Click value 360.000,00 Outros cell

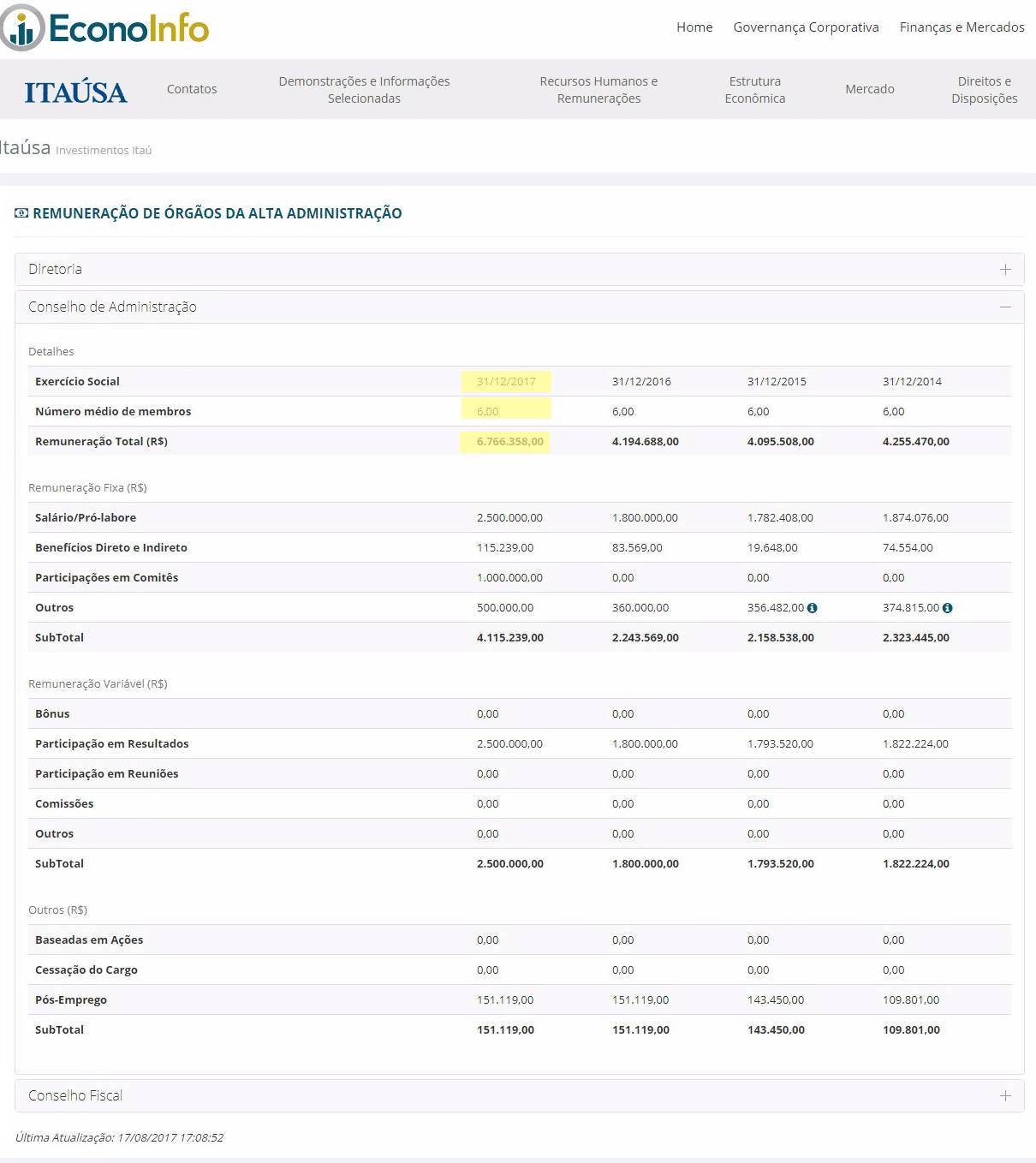tap(640, 608)
